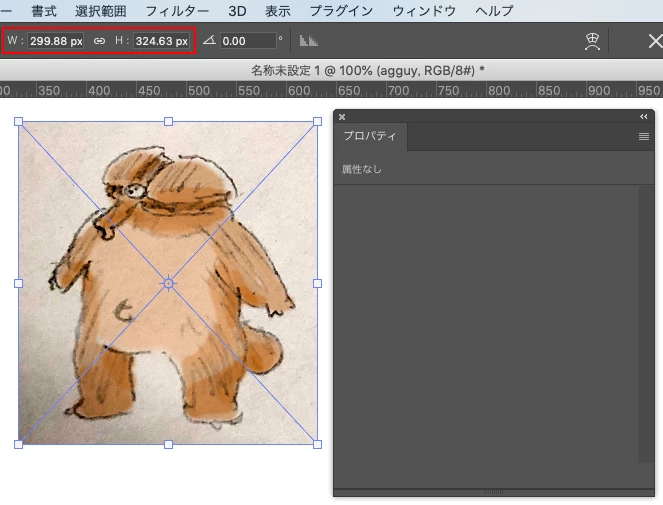Open the ヘルプ menu
This screenshot has width=663, height=505.
click(x=494, y=11)
